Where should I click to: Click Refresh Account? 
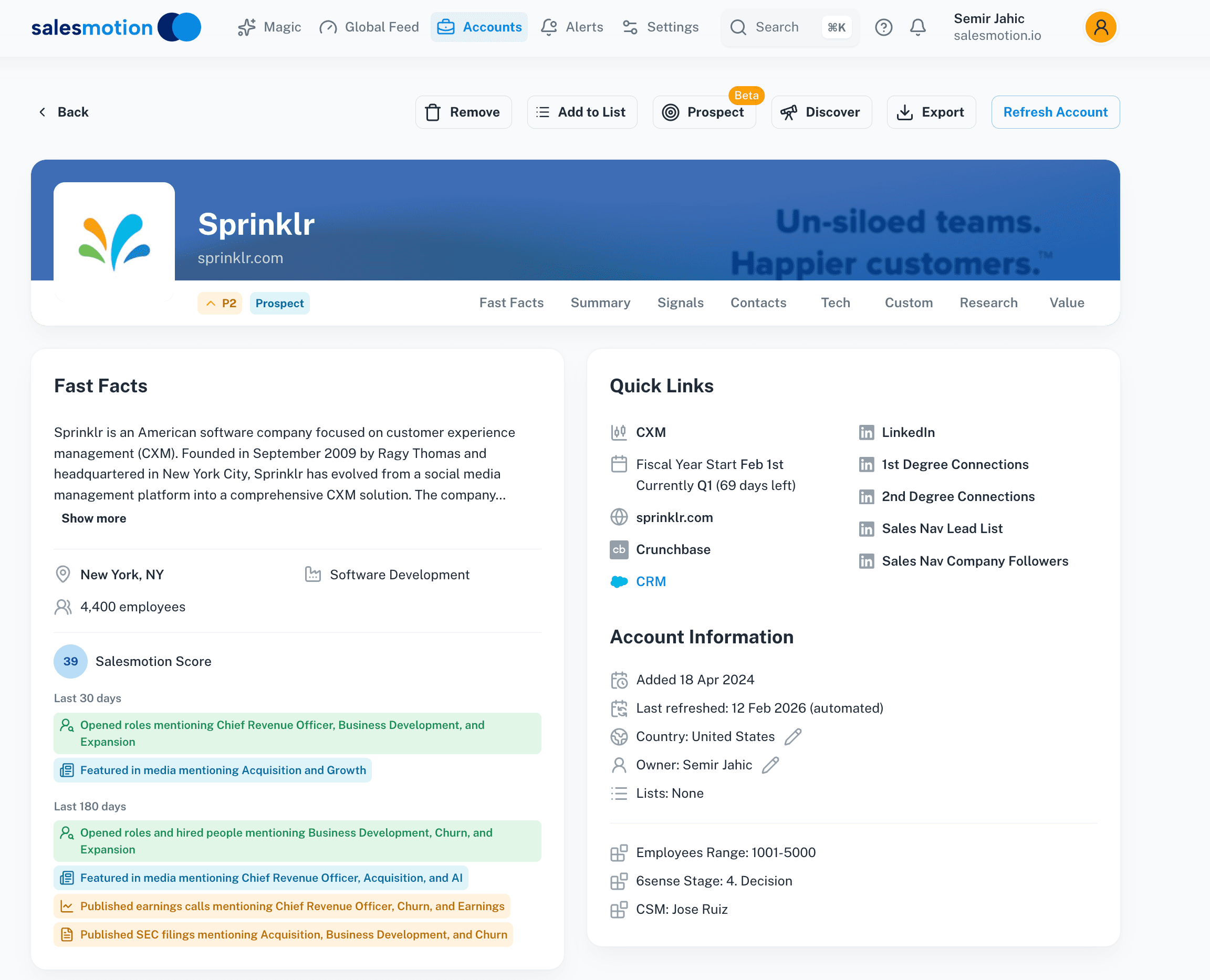point(1056,112)
